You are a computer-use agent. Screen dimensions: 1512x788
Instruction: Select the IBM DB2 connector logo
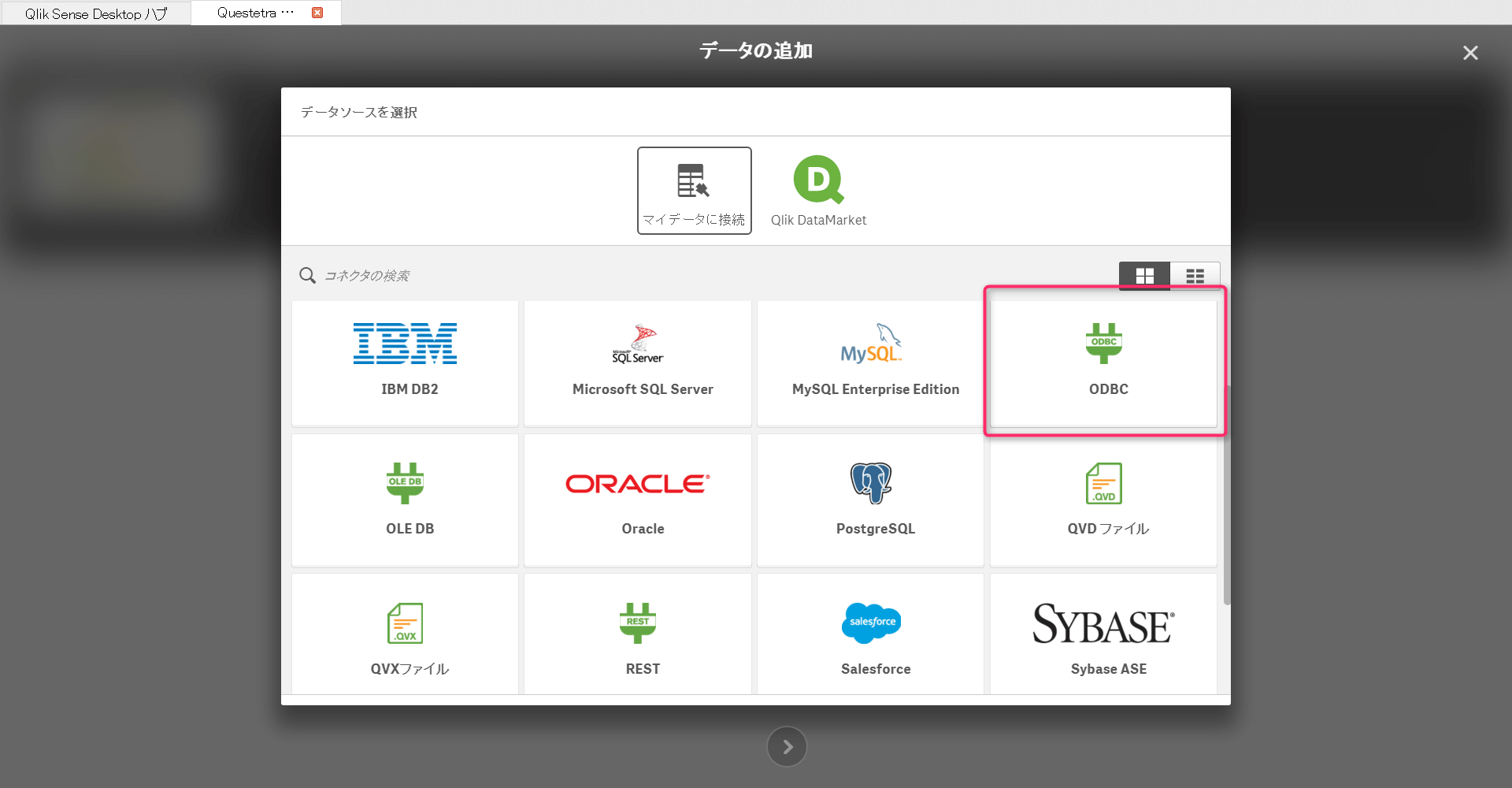click(405, 344)
